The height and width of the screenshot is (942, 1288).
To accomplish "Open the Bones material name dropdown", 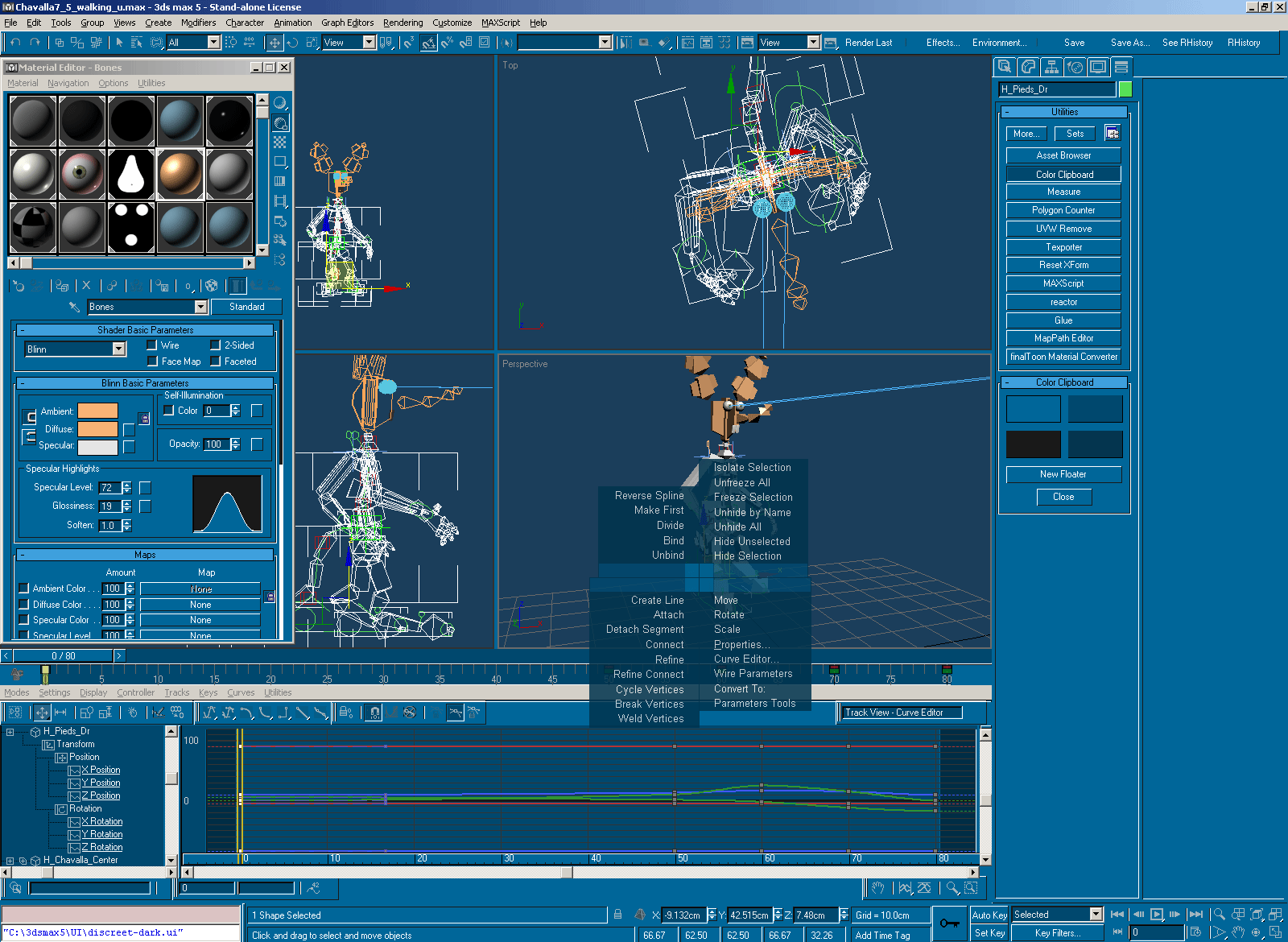I will point(201,307).
